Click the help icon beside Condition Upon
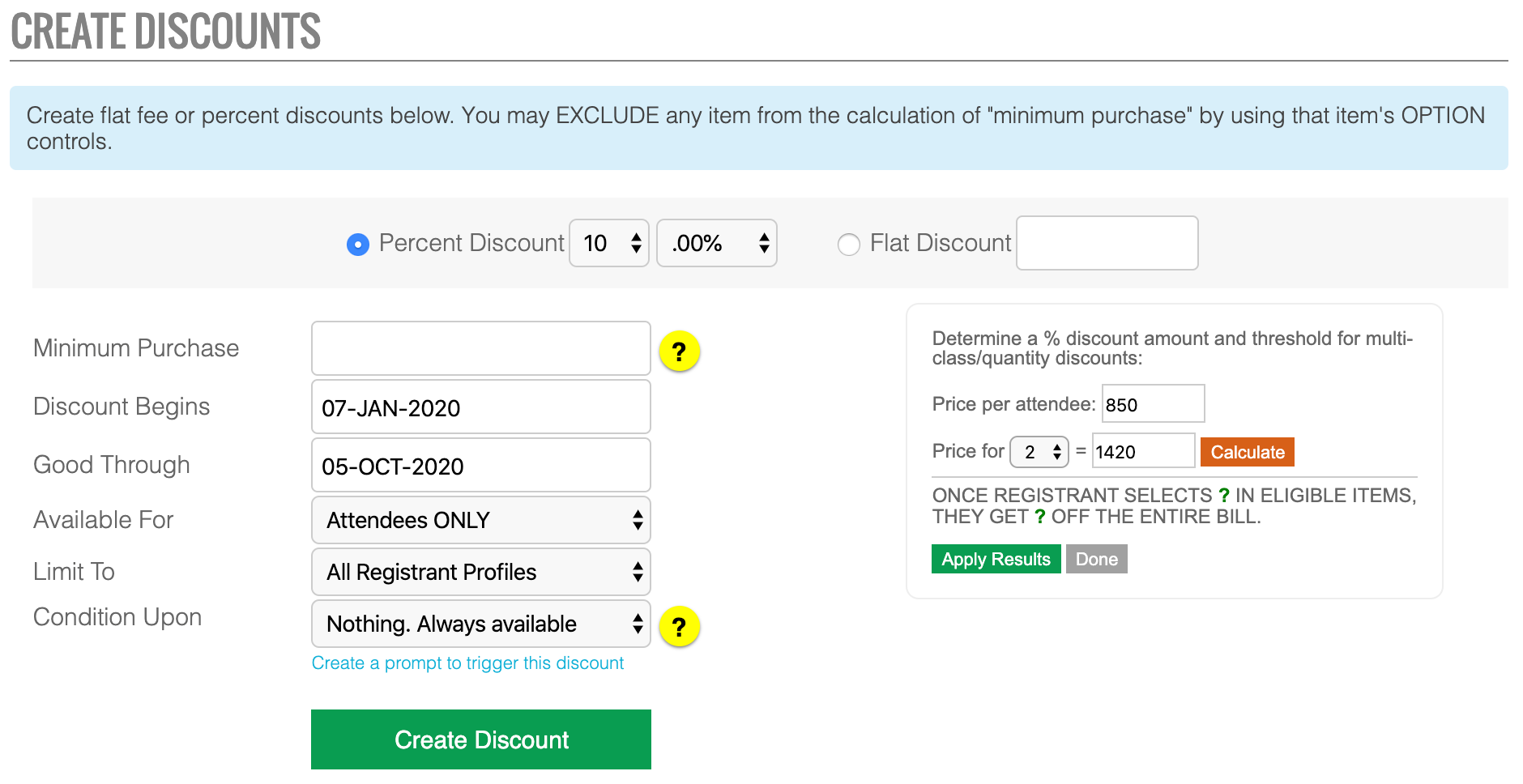1523x784 pixels. 679,626
